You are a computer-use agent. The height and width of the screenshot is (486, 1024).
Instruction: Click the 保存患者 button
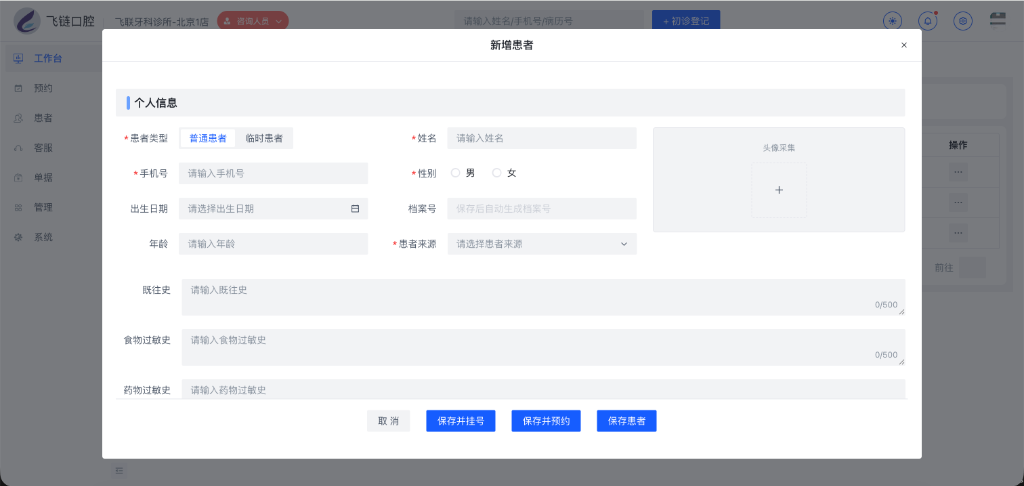(627, 421)
